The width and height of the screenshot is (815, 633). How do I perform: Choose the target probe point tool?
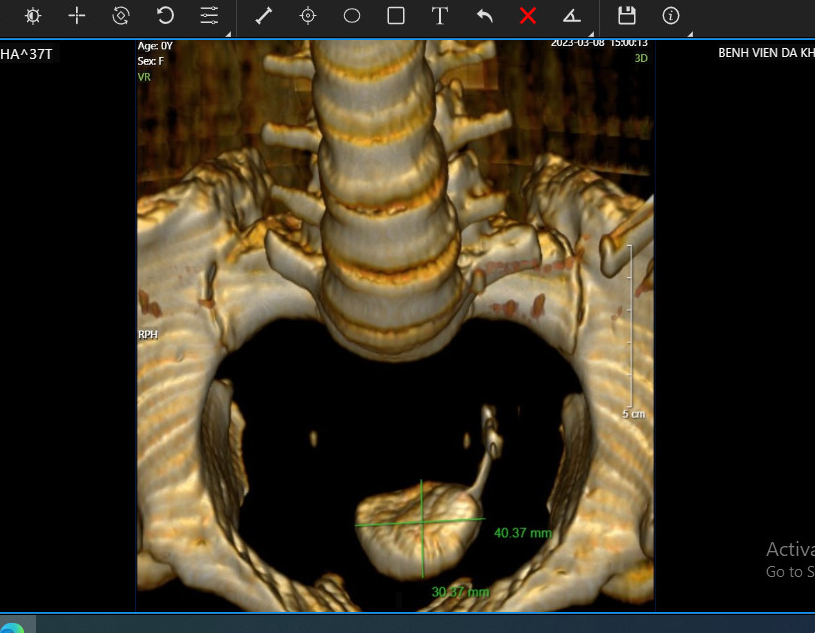pyautogui.click(x=308, y=16)
